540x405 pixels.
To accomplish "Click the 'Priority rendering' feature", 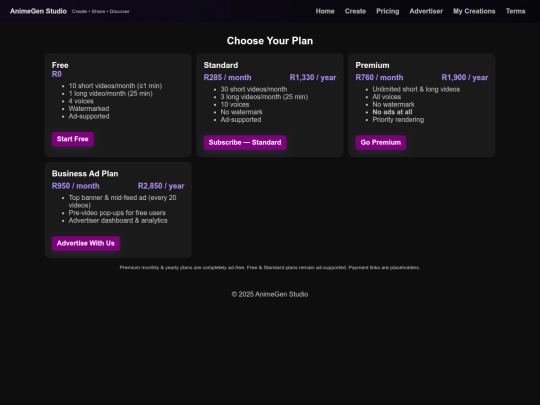I will tap(398, 120).
